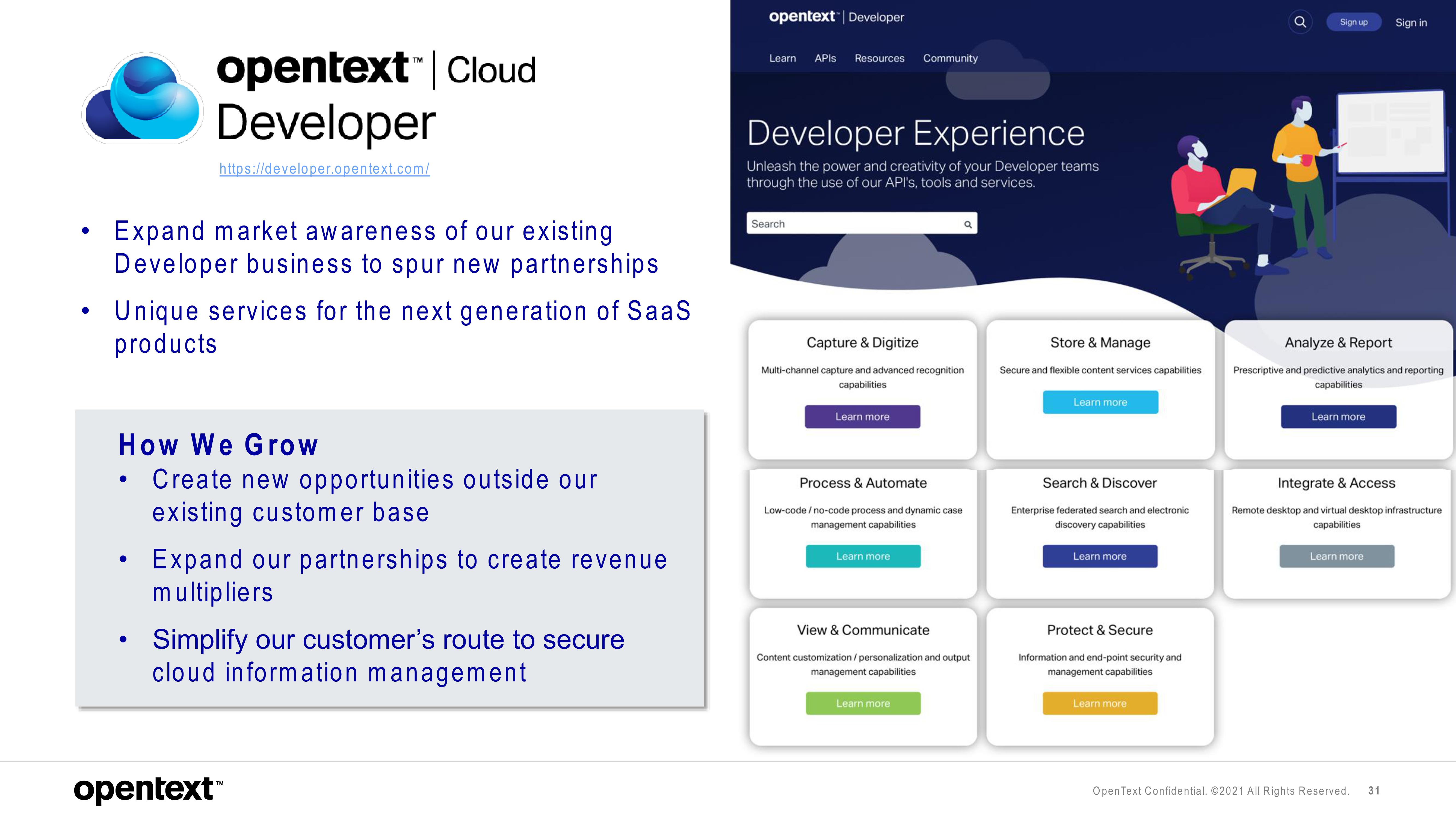1456x819 pixels.
Task: Click Learn more under Protect & Secure
Action: [x=1099, y=703]
